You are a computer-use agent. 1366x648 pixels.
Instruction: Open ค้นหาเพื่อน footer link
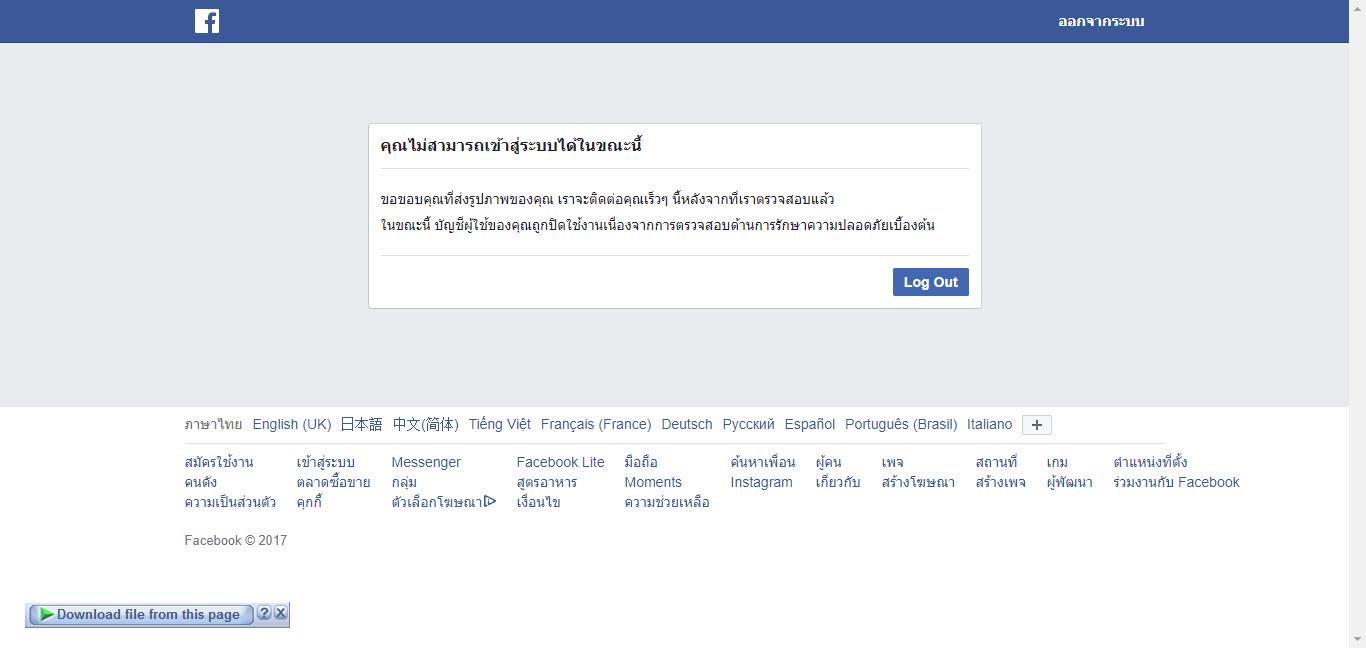point(763,462)
